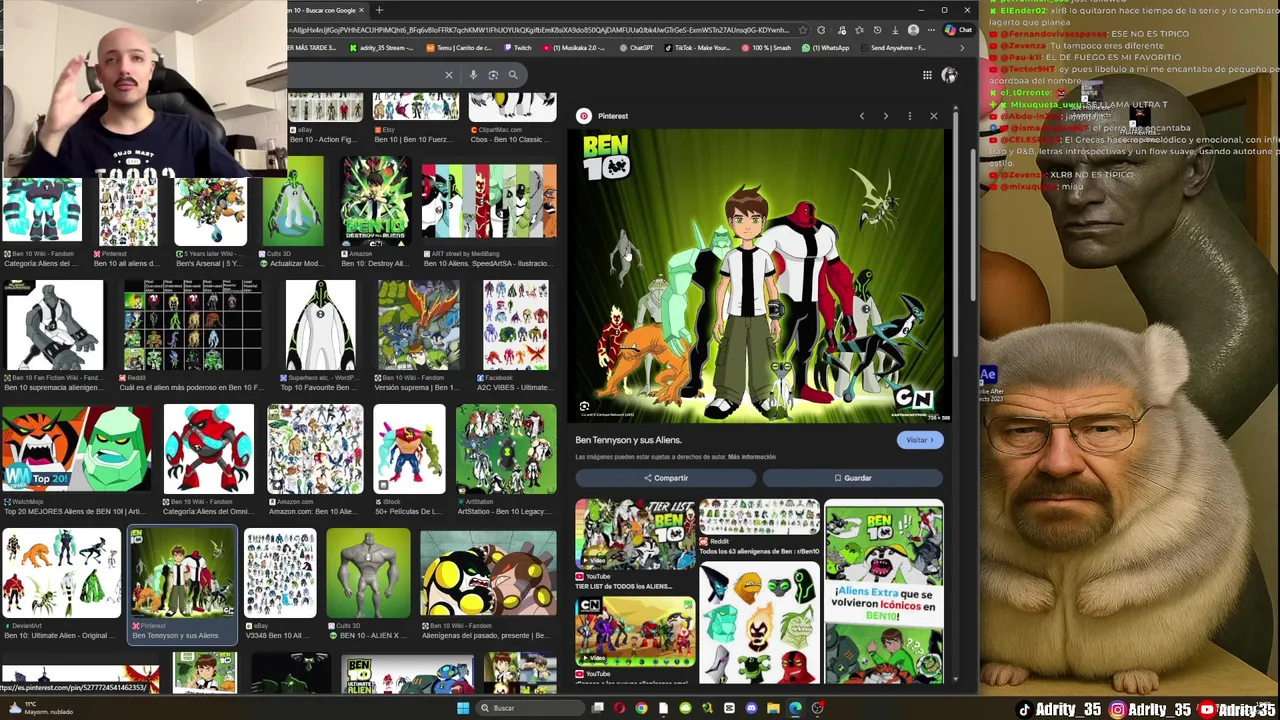Image resolution: width=1280 pixels, height=720 pixels.
Task: Open the browser downloads icon
Action: pos(895,30)
